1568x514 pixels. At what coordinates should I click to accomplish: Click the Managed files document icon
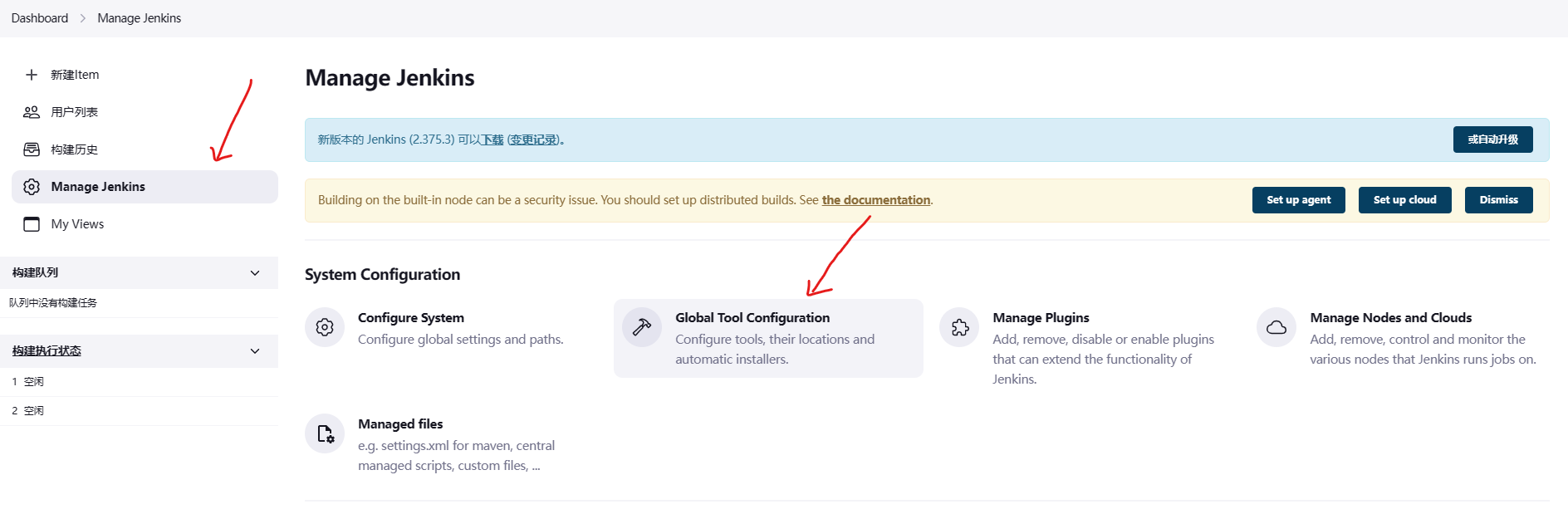pyautogui.click(x=325, y=433)
